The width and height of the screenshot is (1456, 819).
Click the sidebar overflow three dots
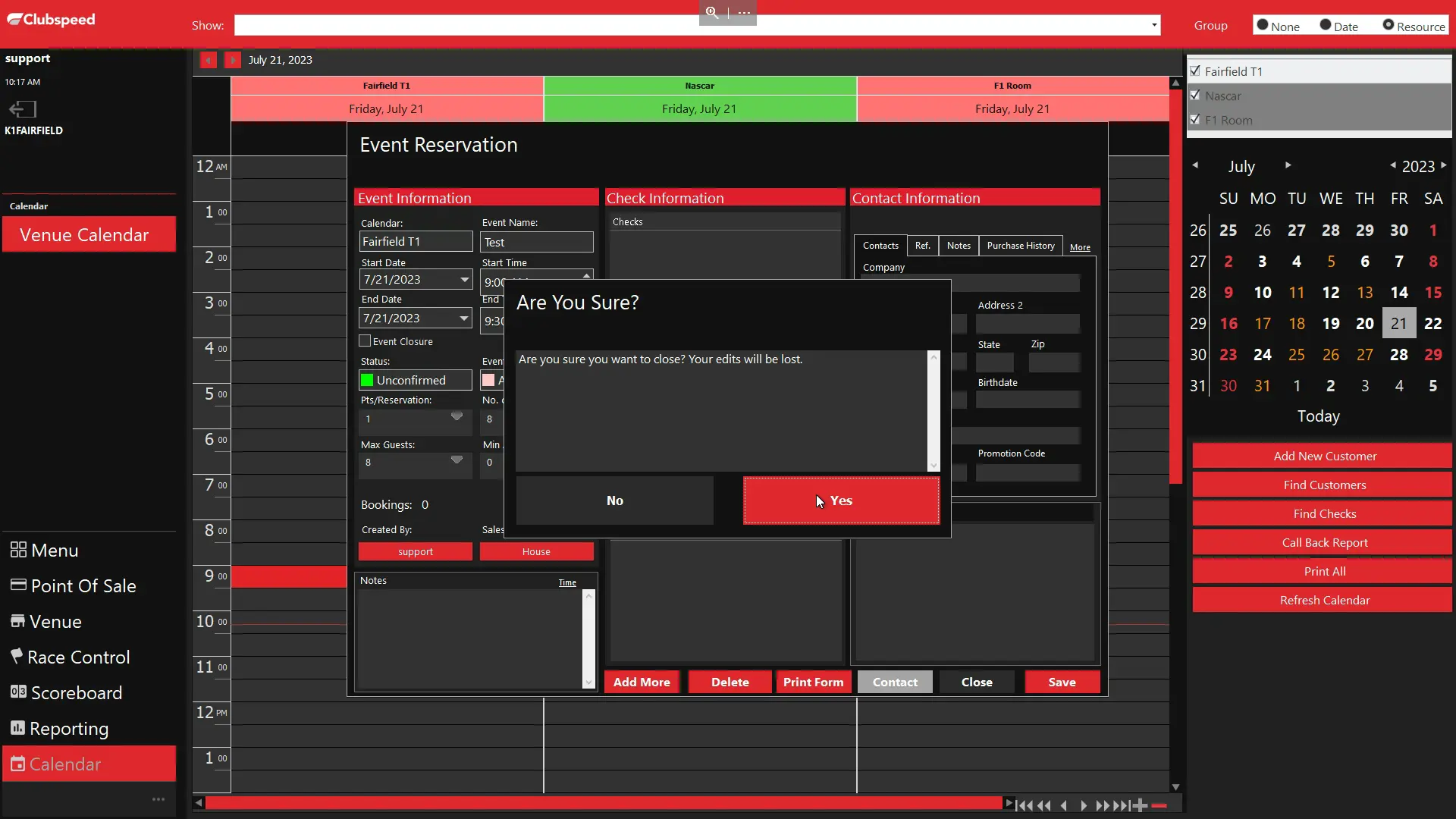pyautogui.click(x=158, y=799)
